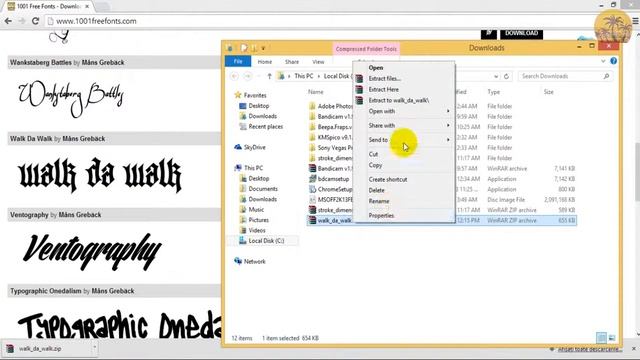
Task: Select Documents under This PC
Action: click(x=263, y=189)
